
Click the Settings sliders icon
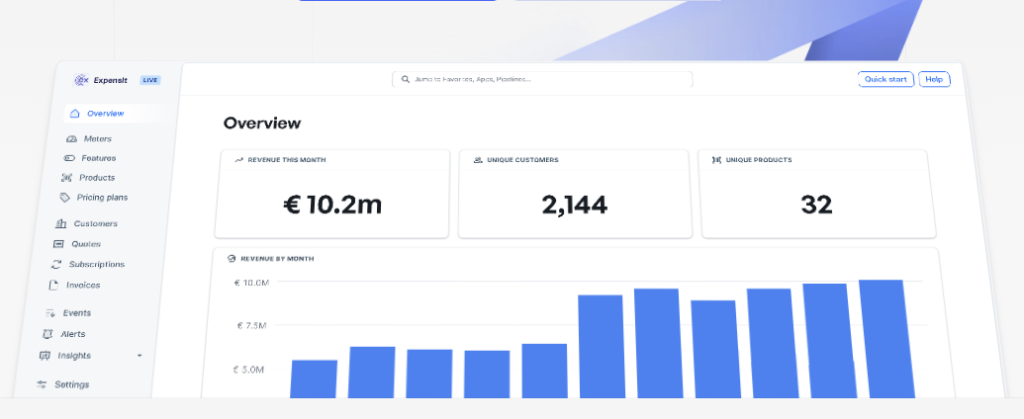click(x=42, y=385)
